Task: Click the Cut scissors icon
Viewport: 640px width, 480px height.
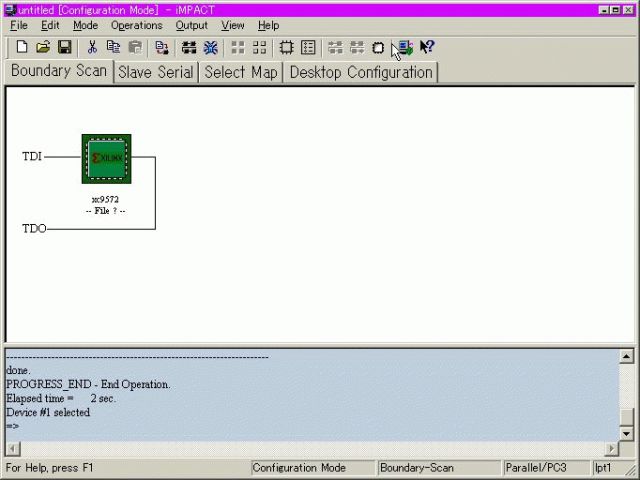Action: coord(92,47)
